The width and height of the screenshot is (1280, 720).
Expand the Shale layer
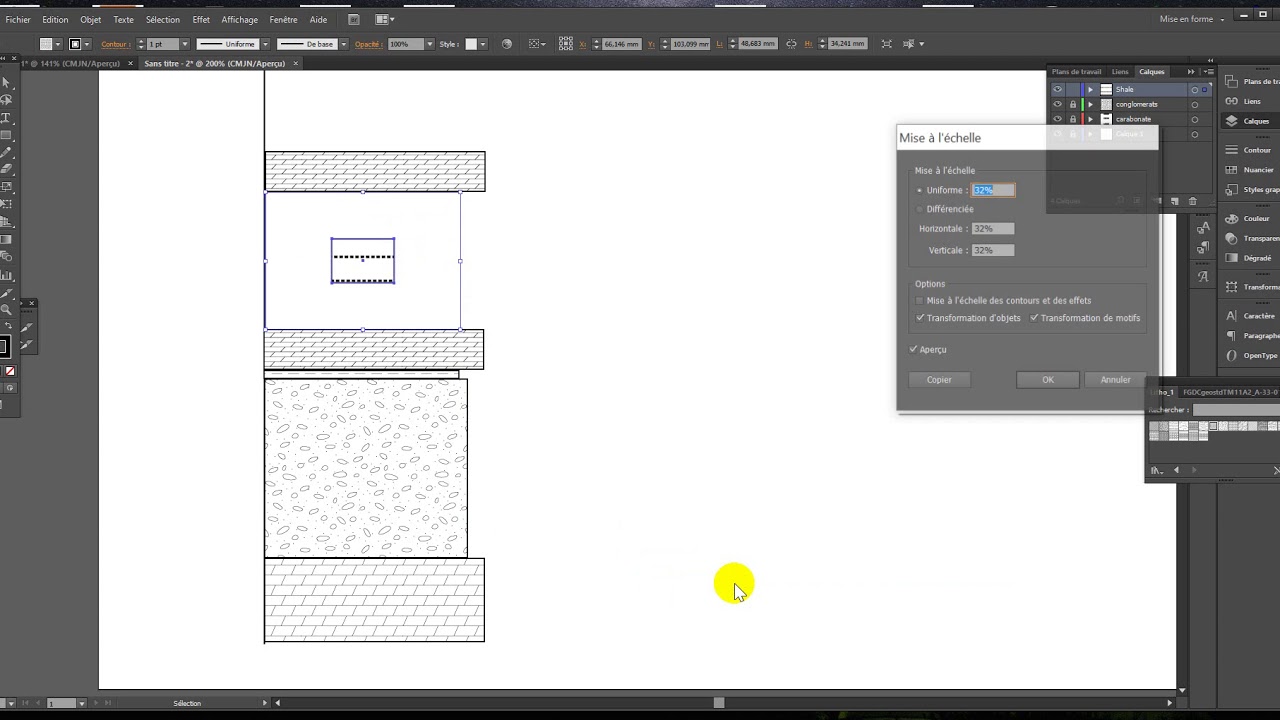coord(1091,89)
